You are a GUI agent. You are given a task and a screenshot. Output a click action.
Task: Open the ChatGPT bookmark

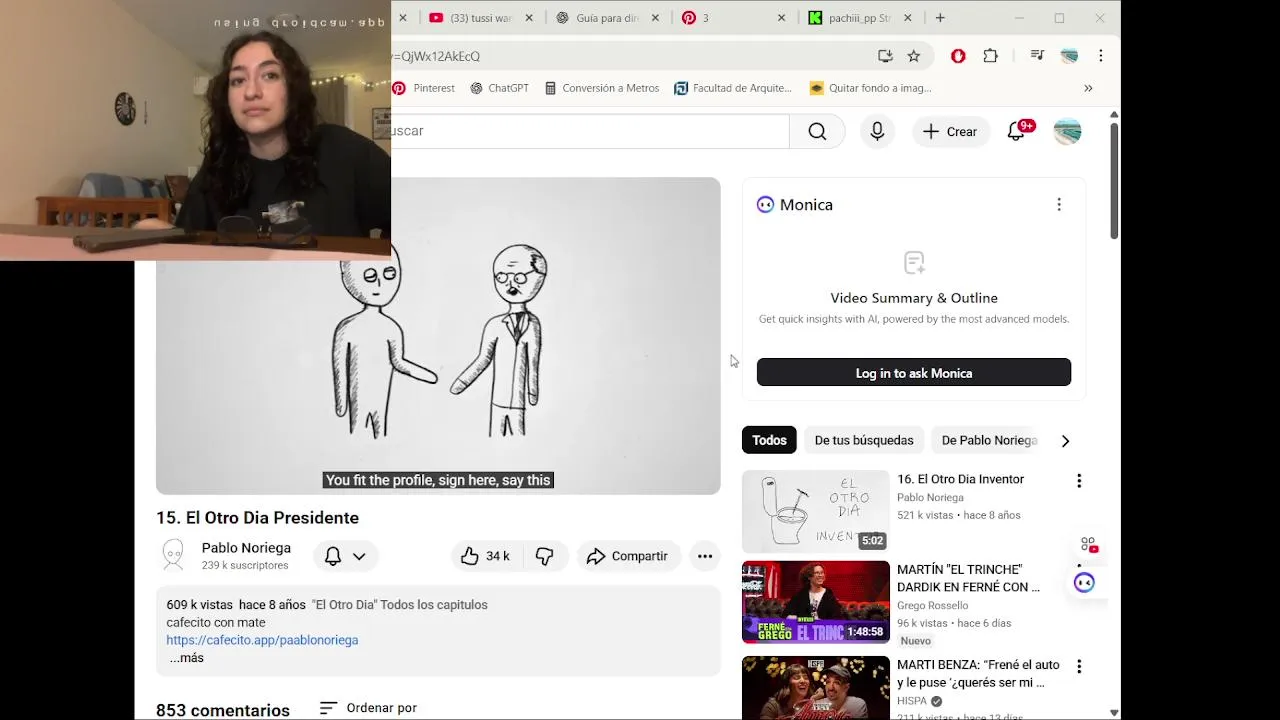[x=499, y=88]
